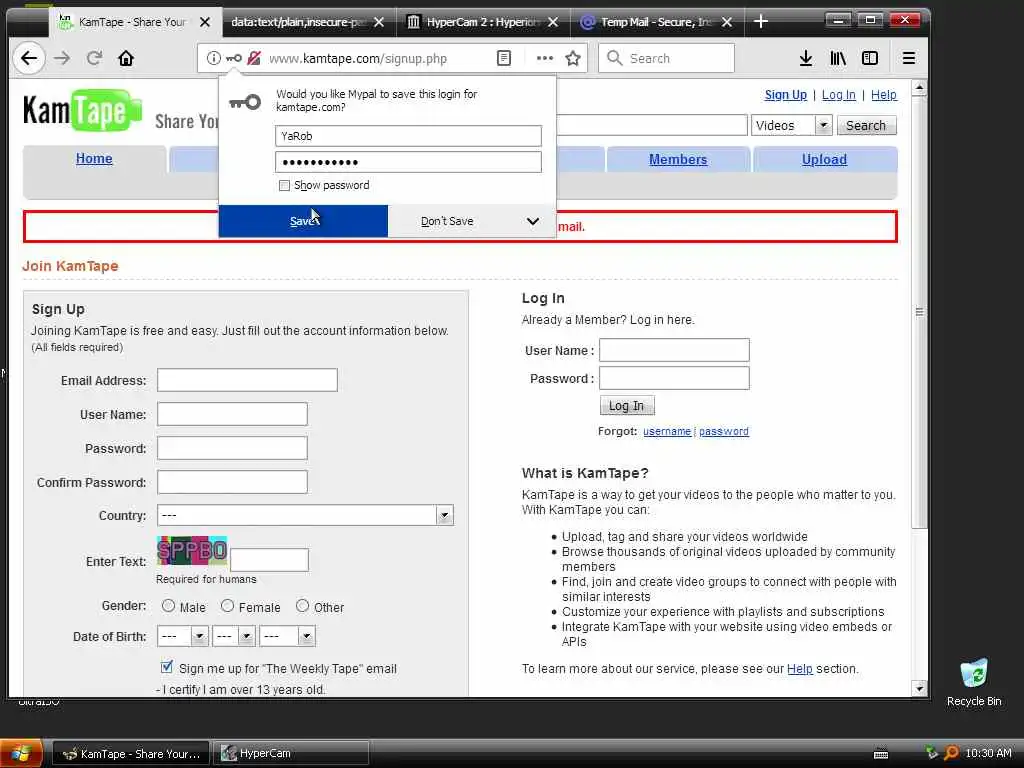Click the page scrollbar up arrow
Viewport: 1024px width, 768px height.
point(920,87)
